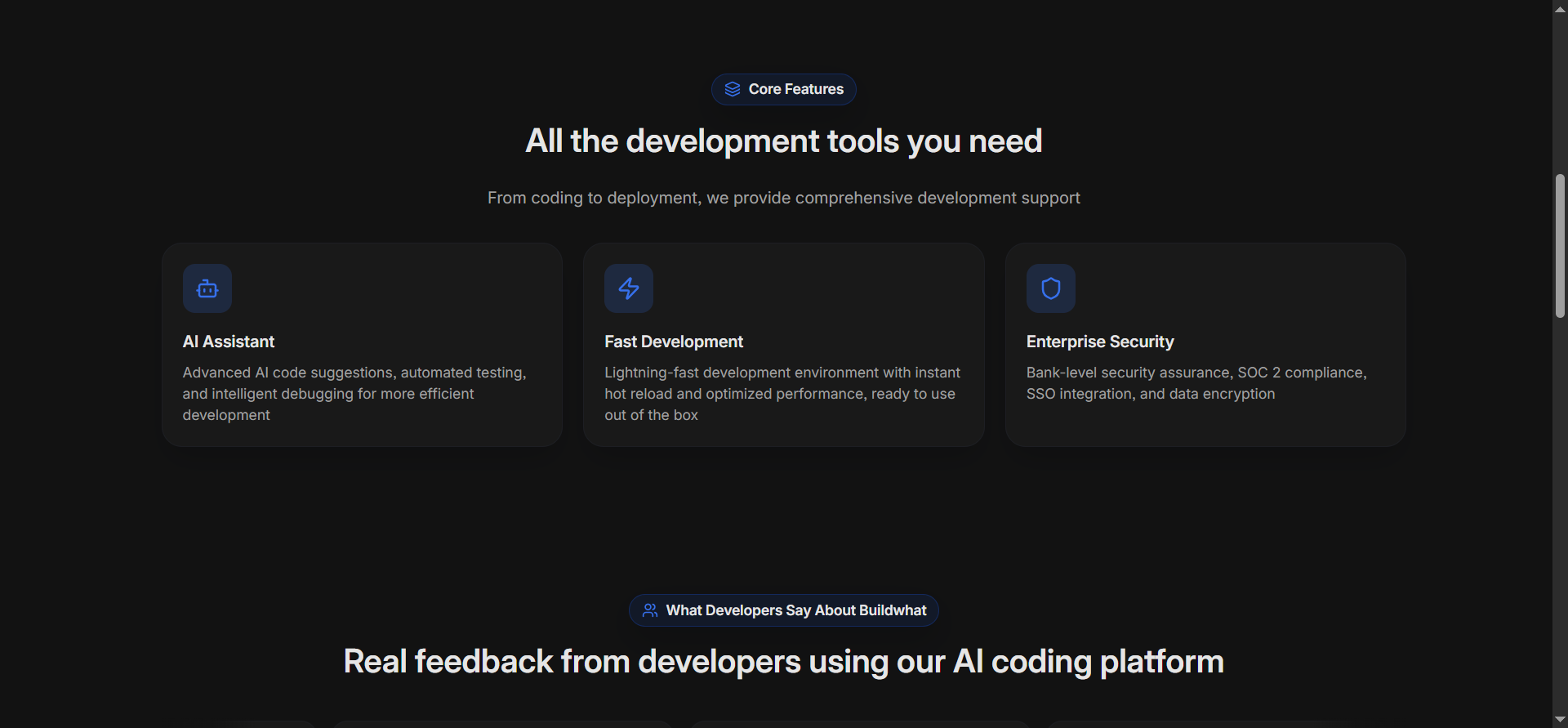Click the users icon beside What Developers Say
Viewport: 1568px width, 728px height.
click(650, 610)
